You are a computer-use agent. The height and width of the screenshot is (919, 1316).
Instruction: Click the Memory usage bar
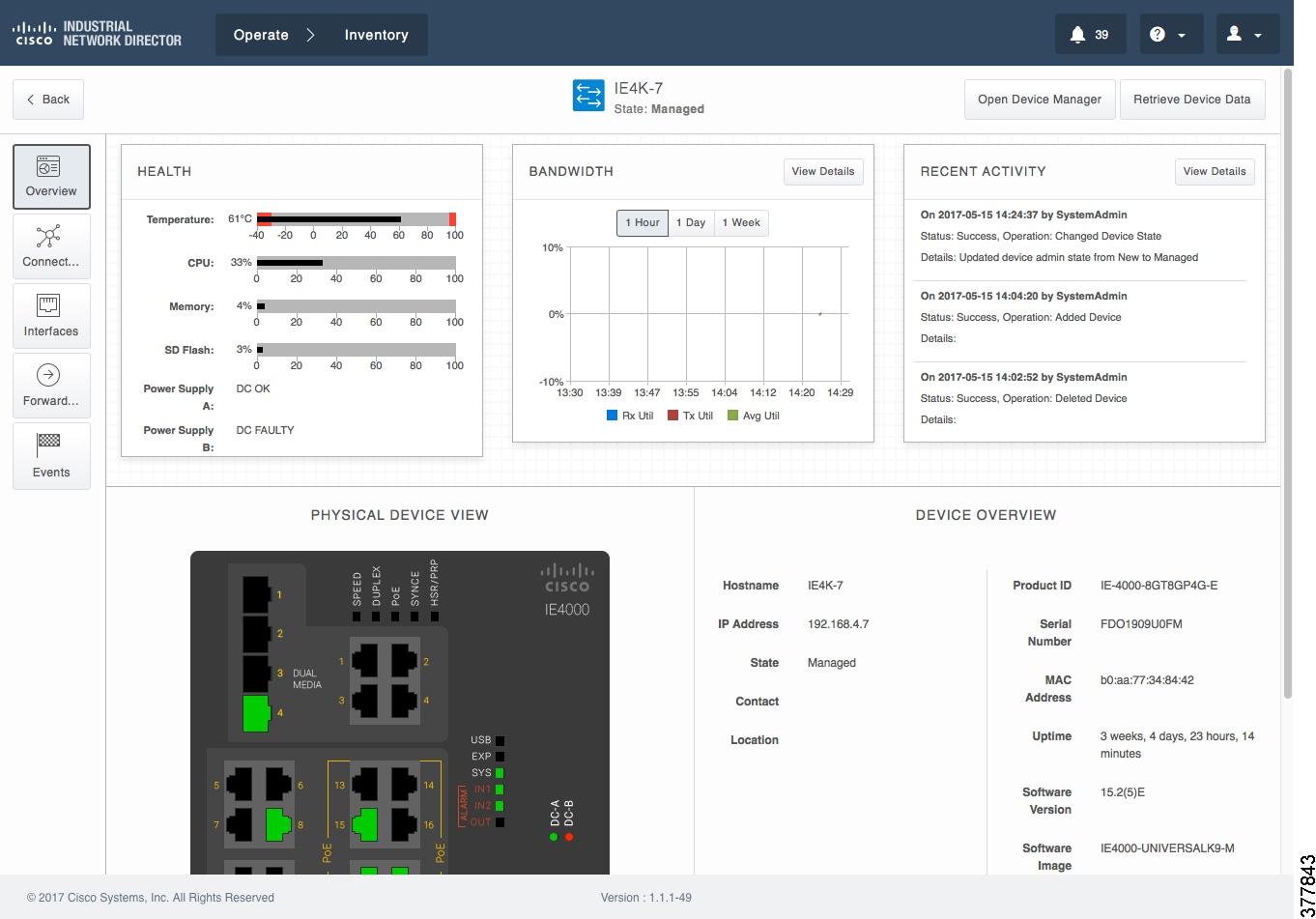click(x=356, y=306)
